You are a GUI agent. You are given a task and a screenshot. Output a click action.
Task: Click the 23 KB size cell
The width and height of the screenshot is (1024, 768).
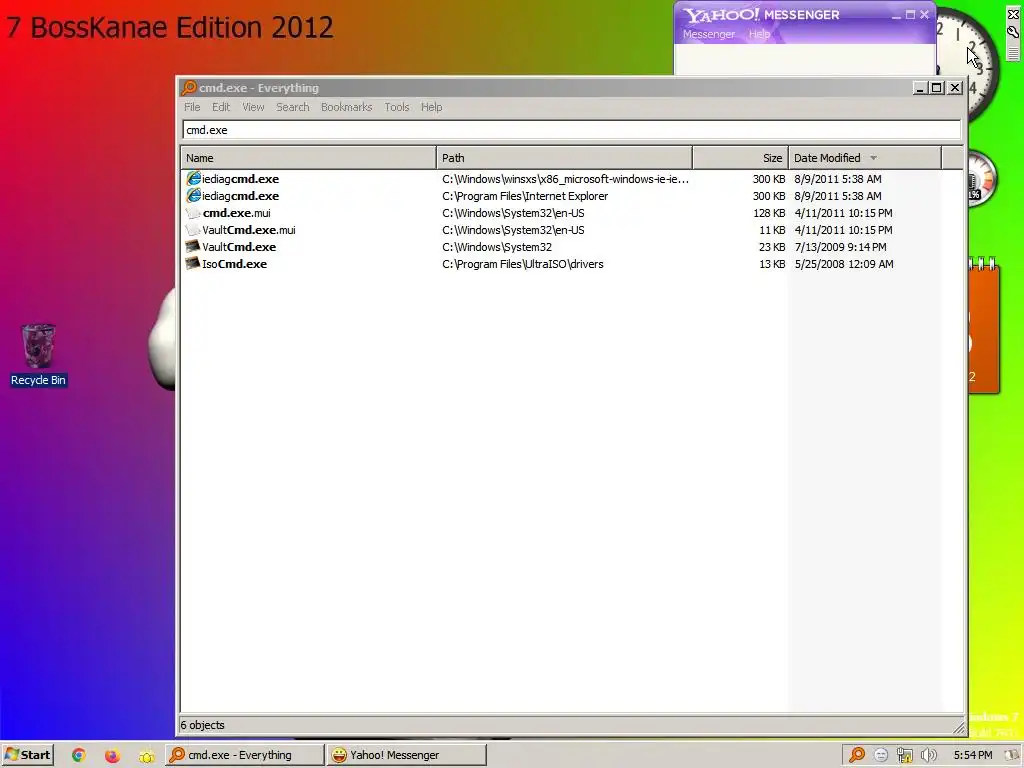[x=772, y=247]
